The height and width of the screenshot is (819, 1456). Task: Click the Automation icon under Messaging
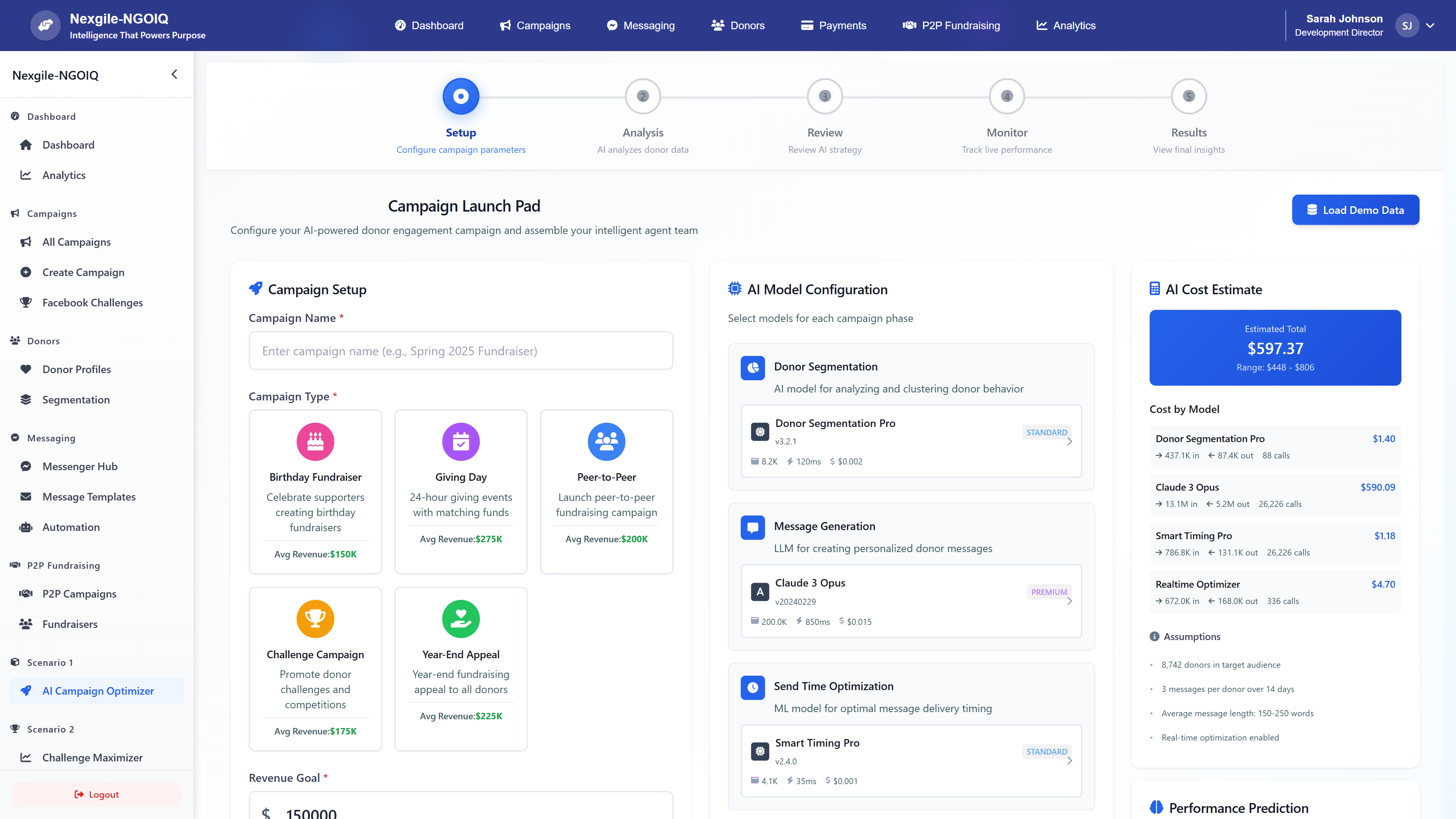coord(26,527)
